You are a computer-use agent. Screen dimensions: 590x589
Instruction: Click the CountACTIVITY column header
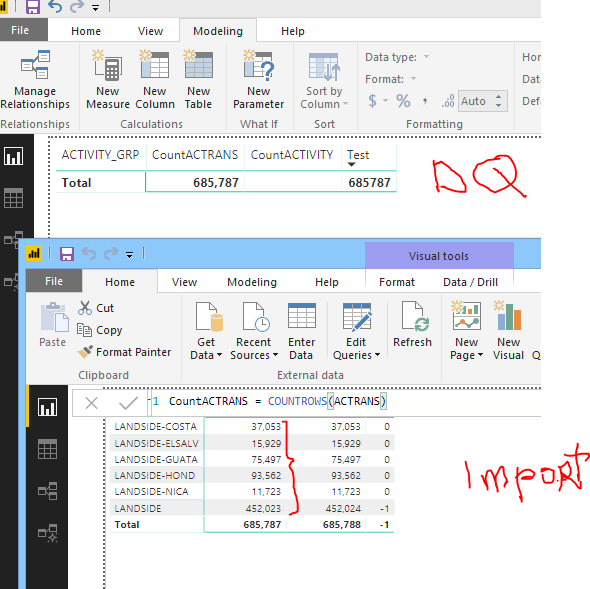pos(292,155)
